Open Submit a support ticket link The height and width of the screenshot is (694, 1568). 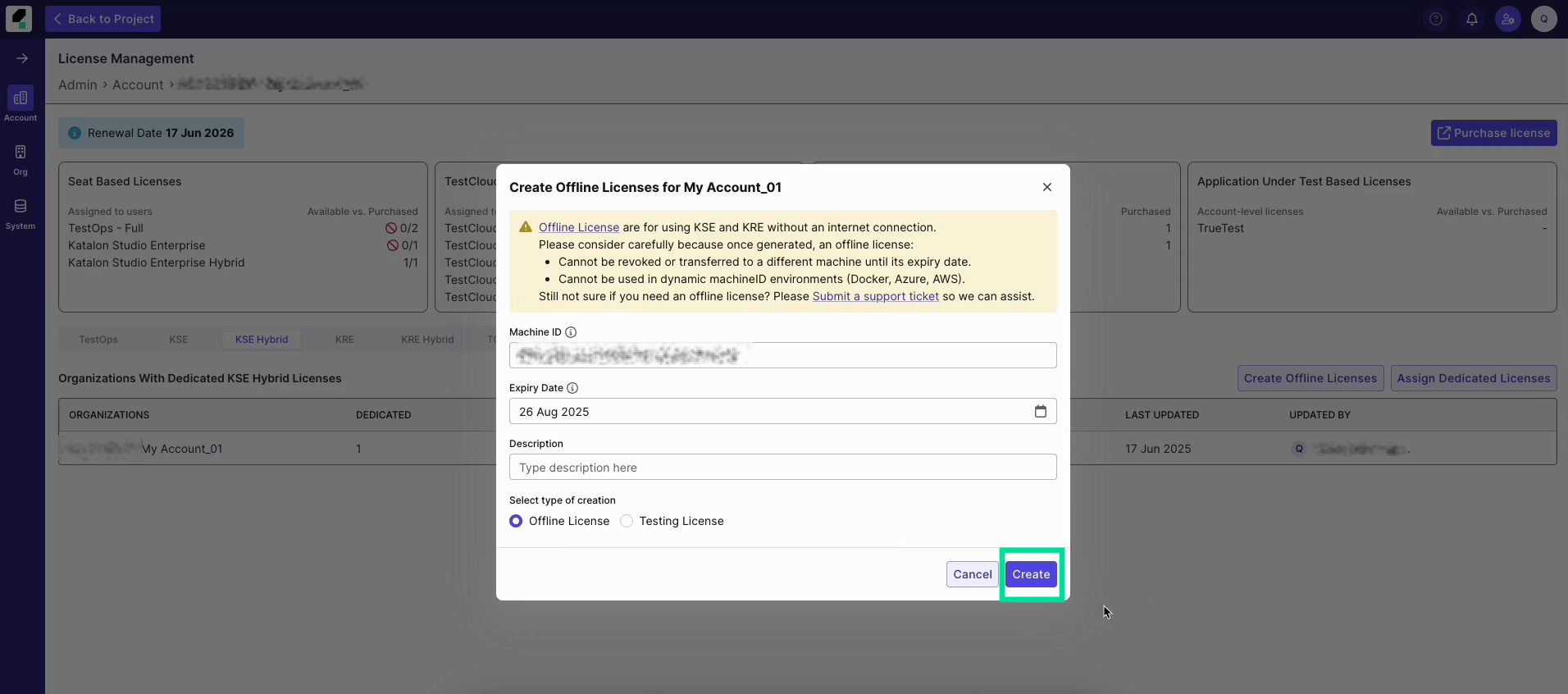click(876, 296)
